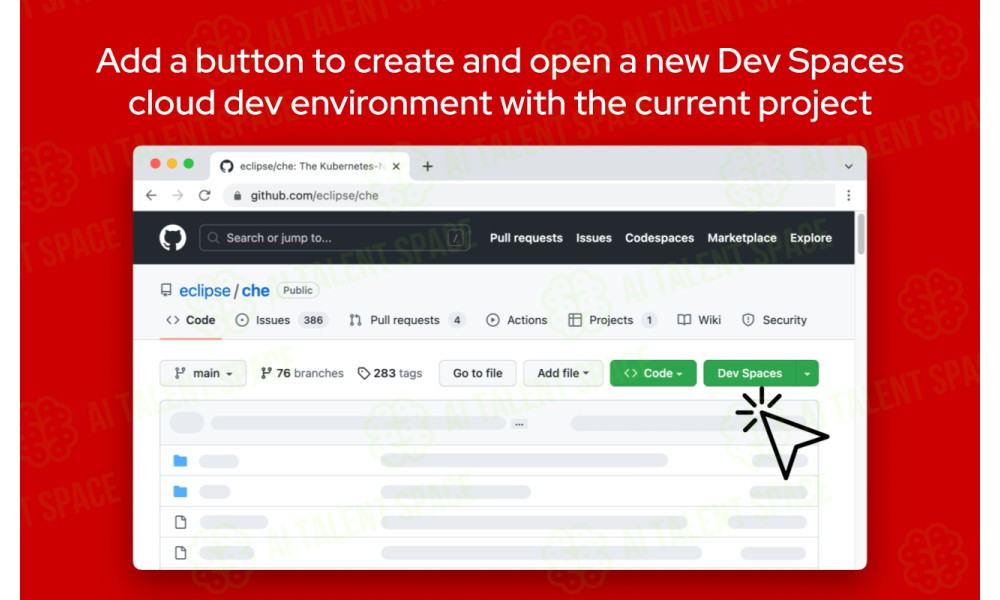Screen dimensions: 1000x600
Task: Click Issues in the top header
Action: pyautogui.click(x=594, y=238)
